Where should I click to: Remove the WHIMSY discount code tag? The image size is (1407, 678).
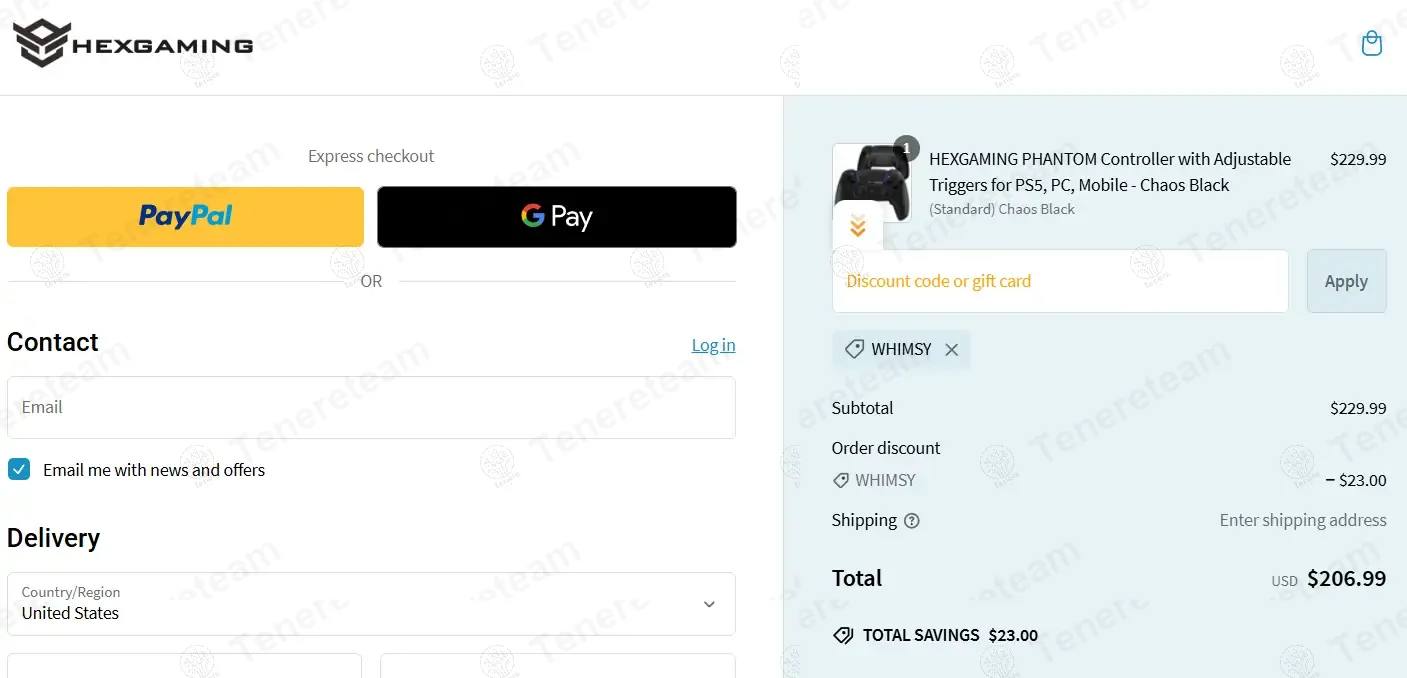pos(952,350)
